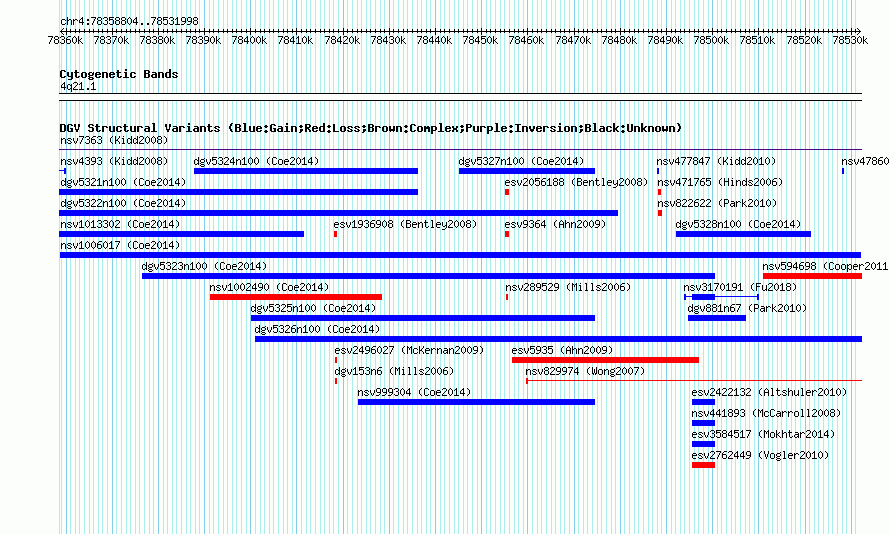890x534 pixels.
Task: Open the esv2496027 (McKernan2009) label
Action: pos(409,350)
